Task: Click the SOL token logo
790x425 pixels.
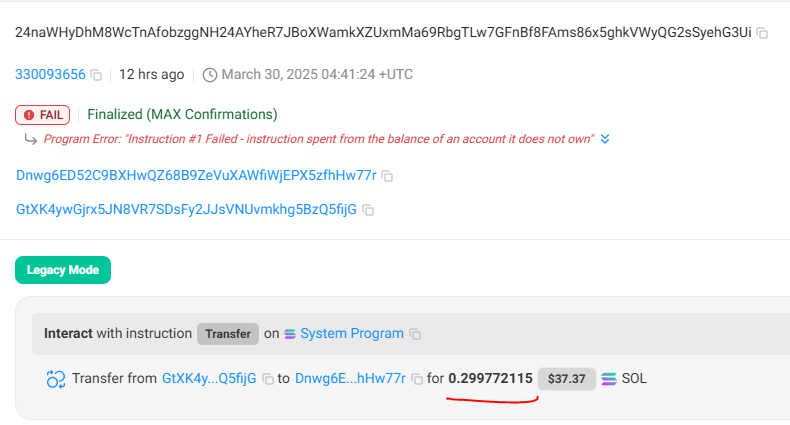Action: point(609,379)
